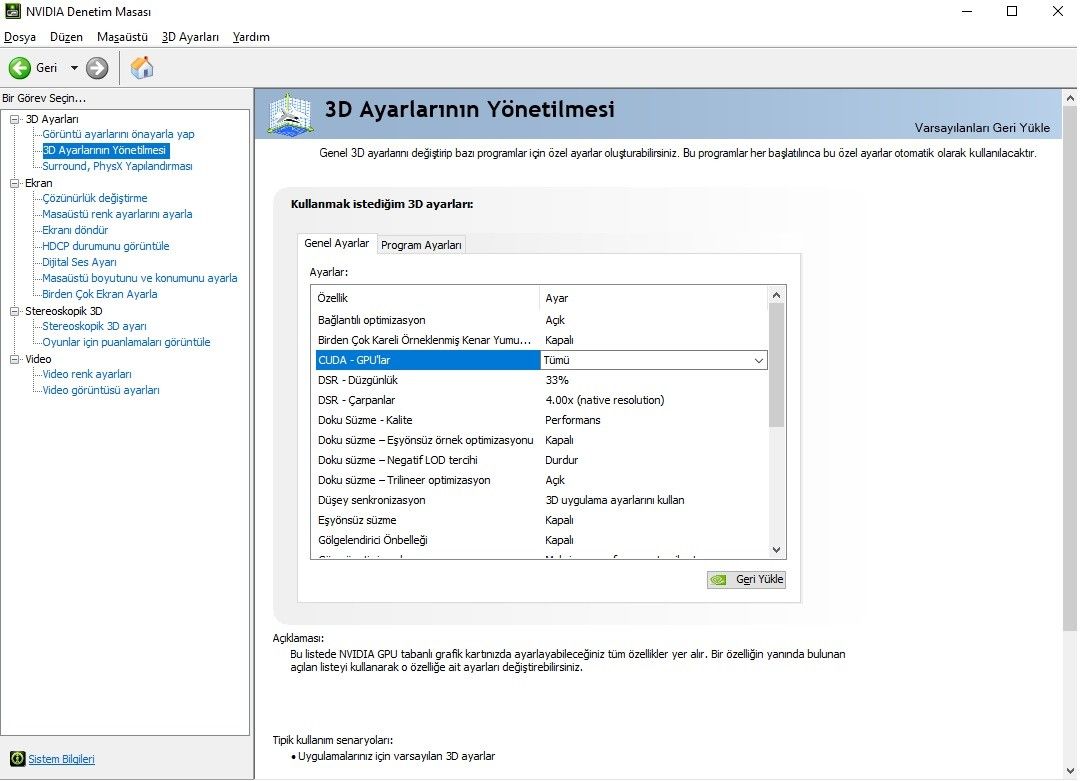Screen dimensions: 1082x781
Task: Open the 3D Ayarları menu
Action: coord(190,37)
